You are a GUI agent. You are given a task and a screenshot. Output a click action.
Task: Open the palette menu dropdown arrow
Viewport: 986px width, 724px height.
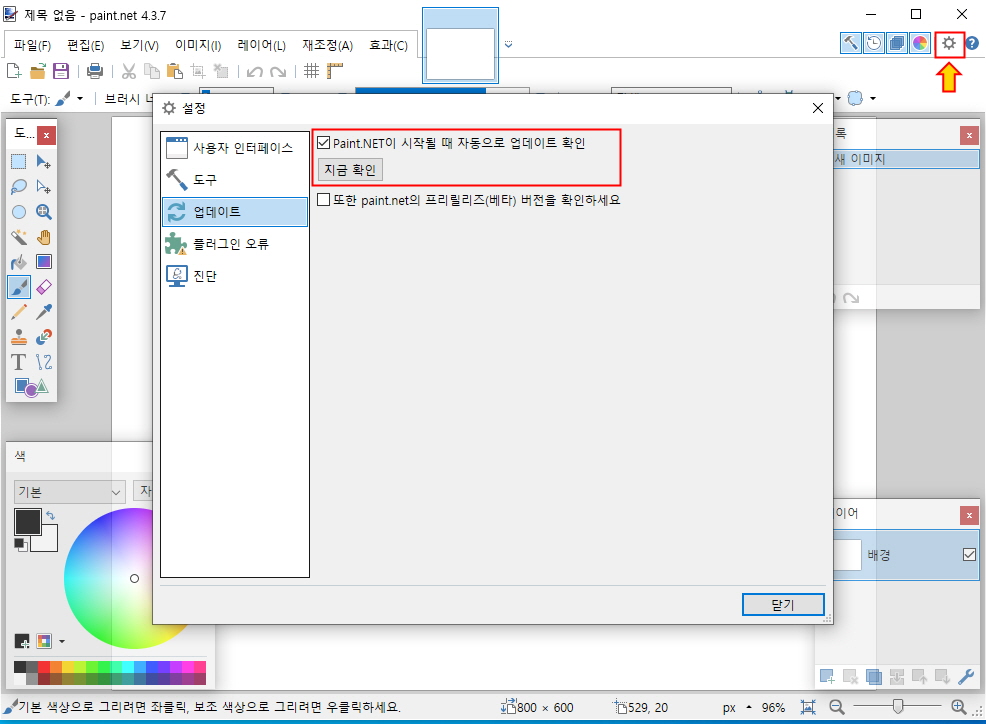tap(62, 642)
